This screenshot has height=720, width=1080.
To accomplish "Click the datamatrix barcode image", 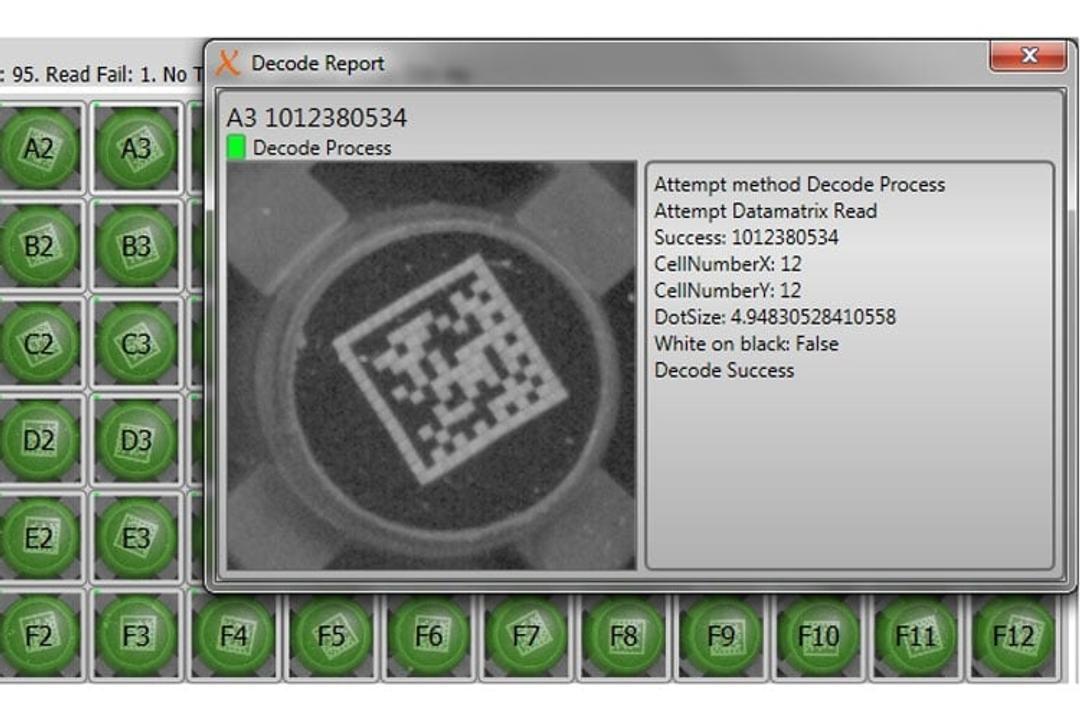I will pyautogui.click(x=431, y=365).
